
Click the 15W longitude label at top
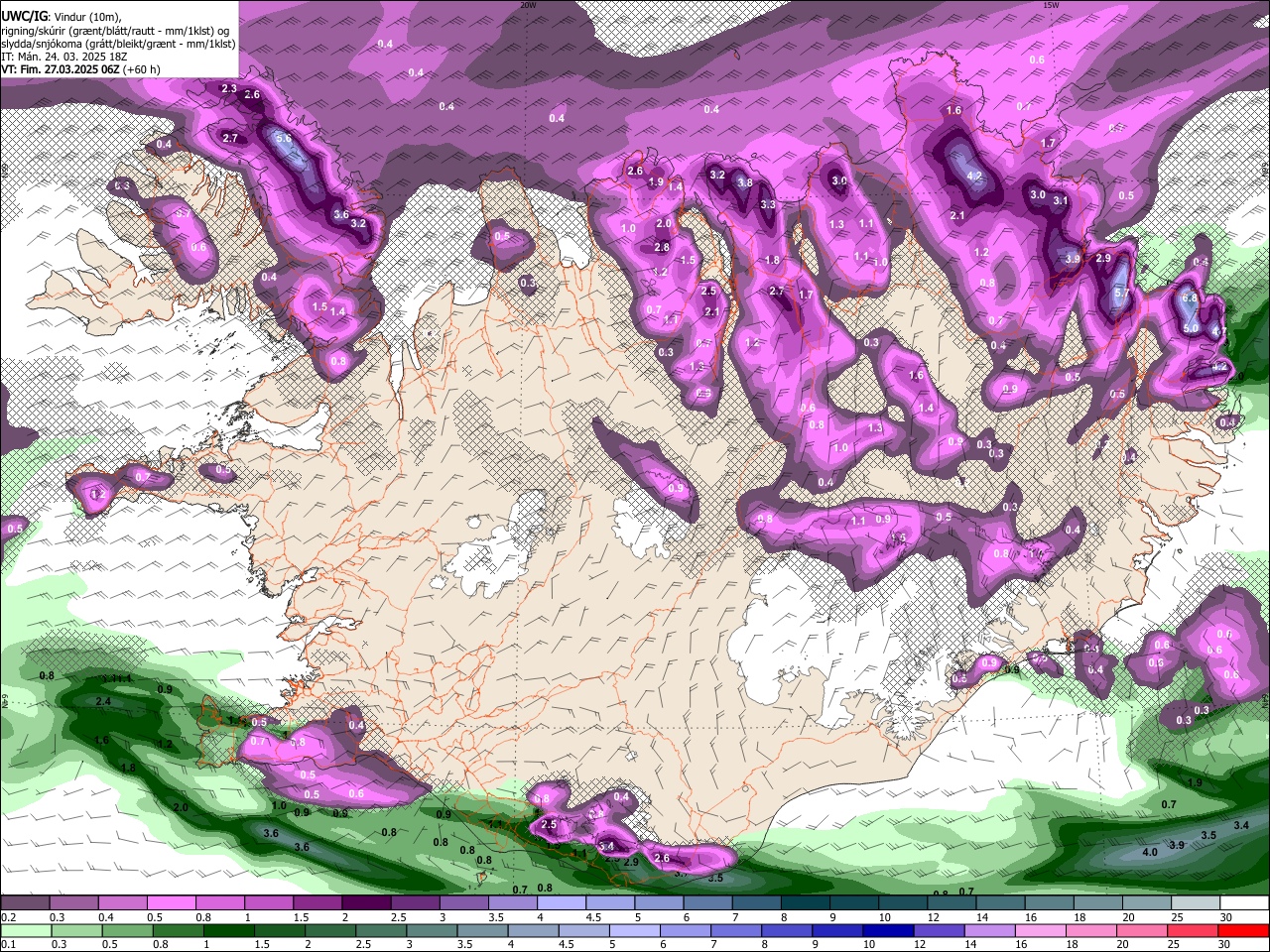1051,4
